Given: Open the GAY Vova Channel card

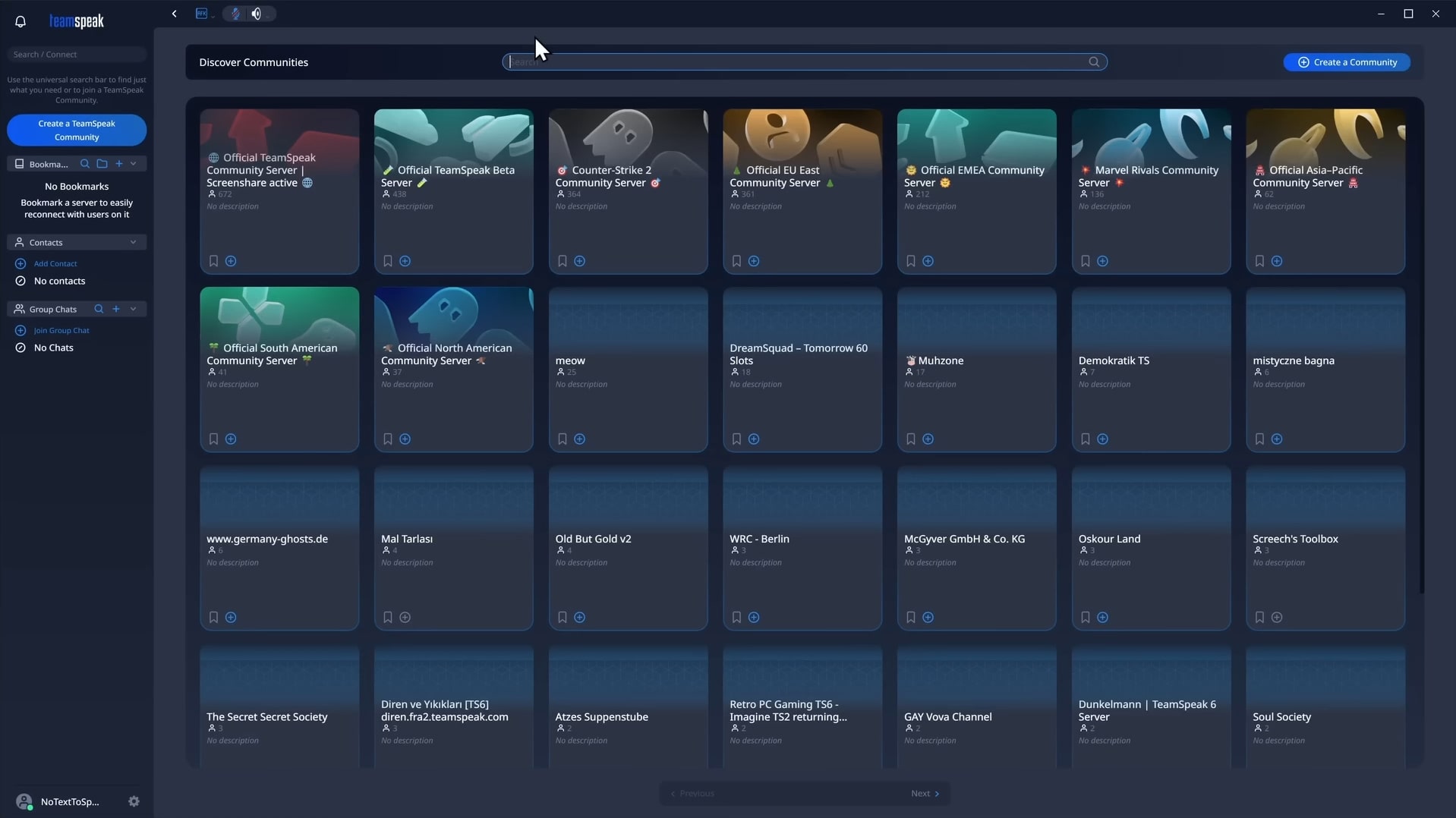Looking at the screenshot, I should click(x=977, y=706).
